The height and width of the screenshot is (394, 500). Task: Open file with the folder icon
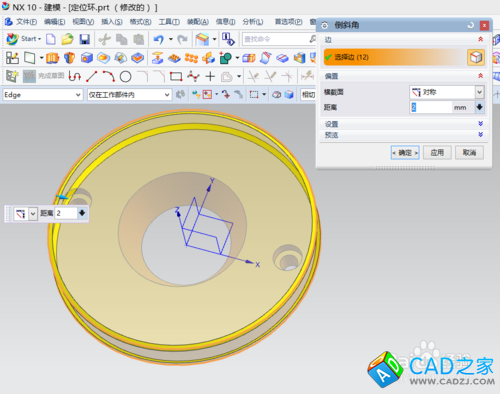tap(67, 39)
